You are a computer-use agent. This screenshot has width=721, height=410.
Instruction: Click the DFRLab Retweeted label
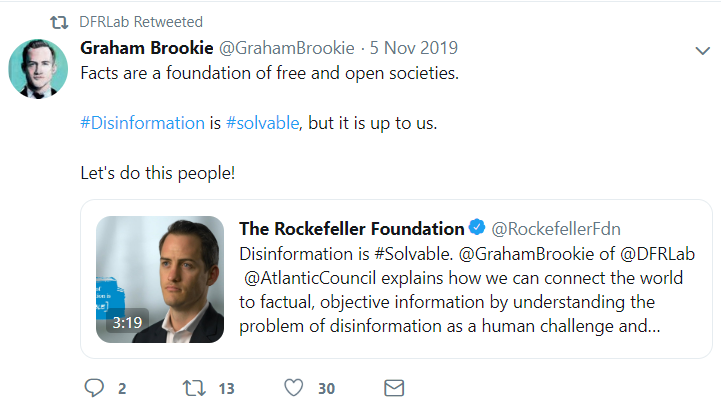tap(141, 21)
